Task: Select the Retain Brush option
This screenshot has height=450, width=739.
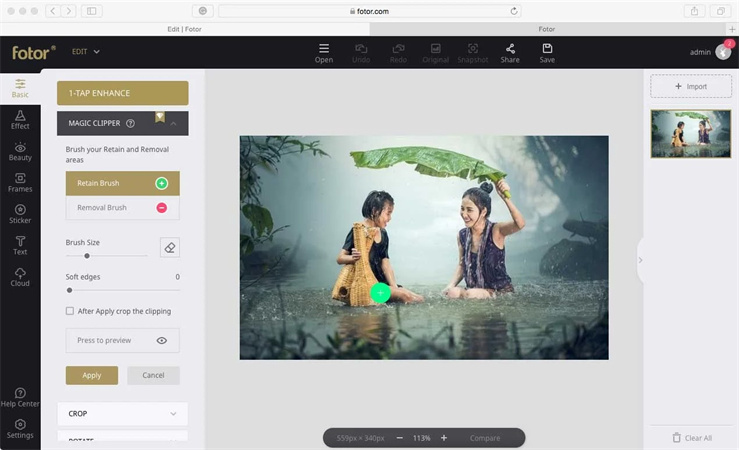Action: click(x=122, y=183)
